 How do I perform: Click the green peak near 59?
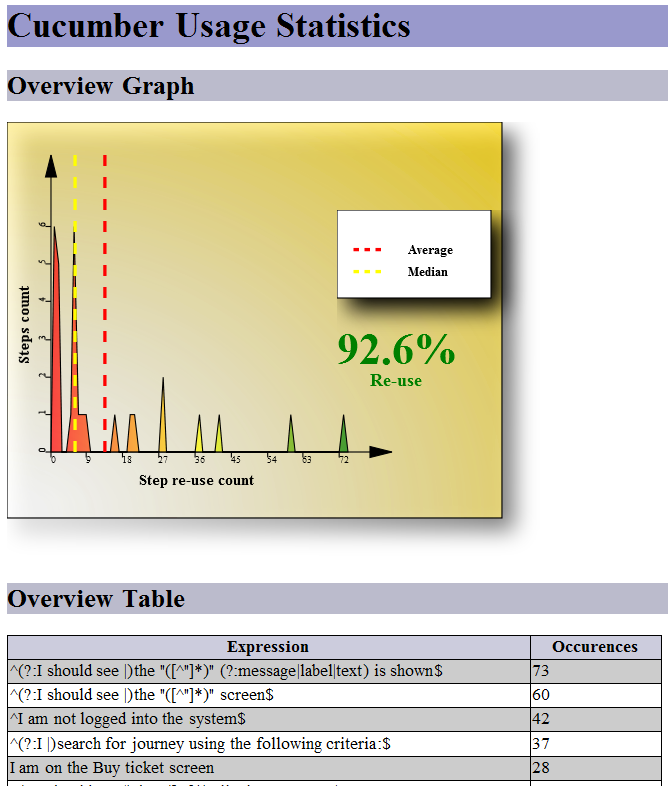point(291,434)
